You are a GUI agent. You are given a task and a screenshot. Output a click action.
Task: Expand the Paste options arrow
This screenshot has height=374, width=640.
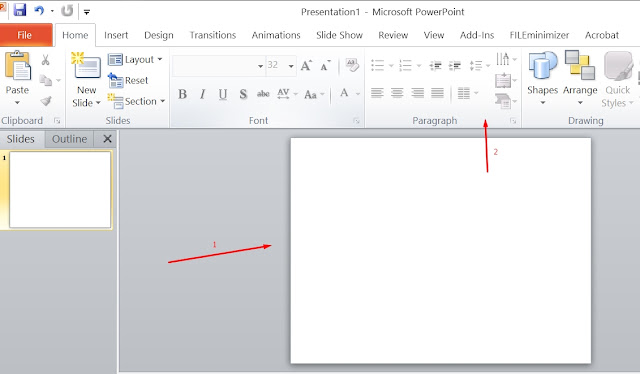pos(17,102)
